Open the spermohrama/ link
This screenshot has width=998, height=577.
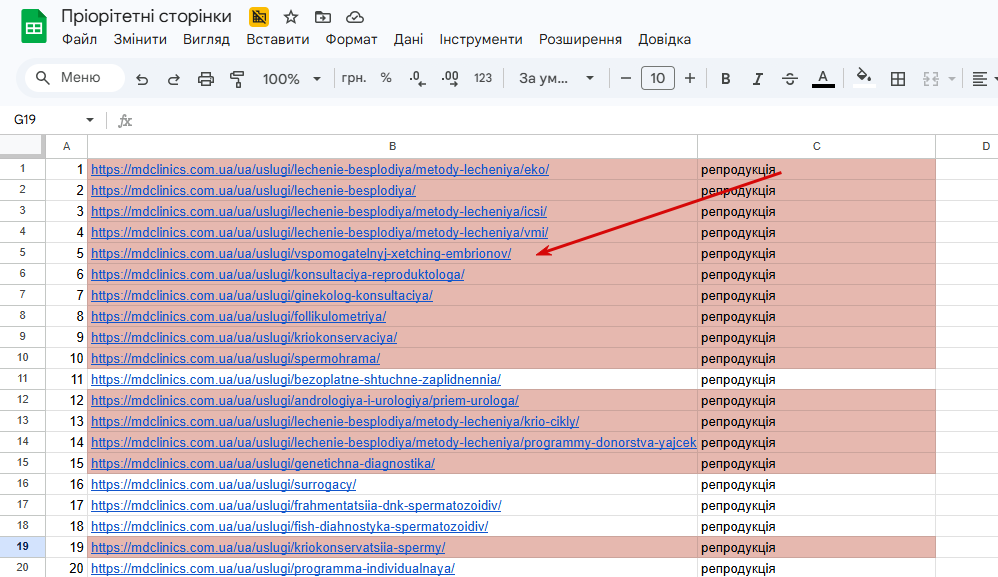tap(235, 358)
